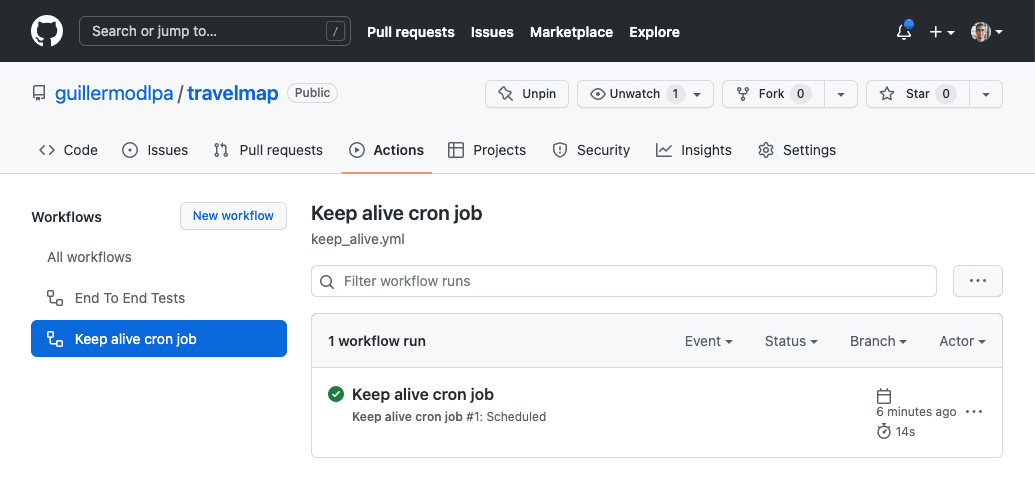Open the notifications bell
1035x495 pixels.
click(904, 32)
